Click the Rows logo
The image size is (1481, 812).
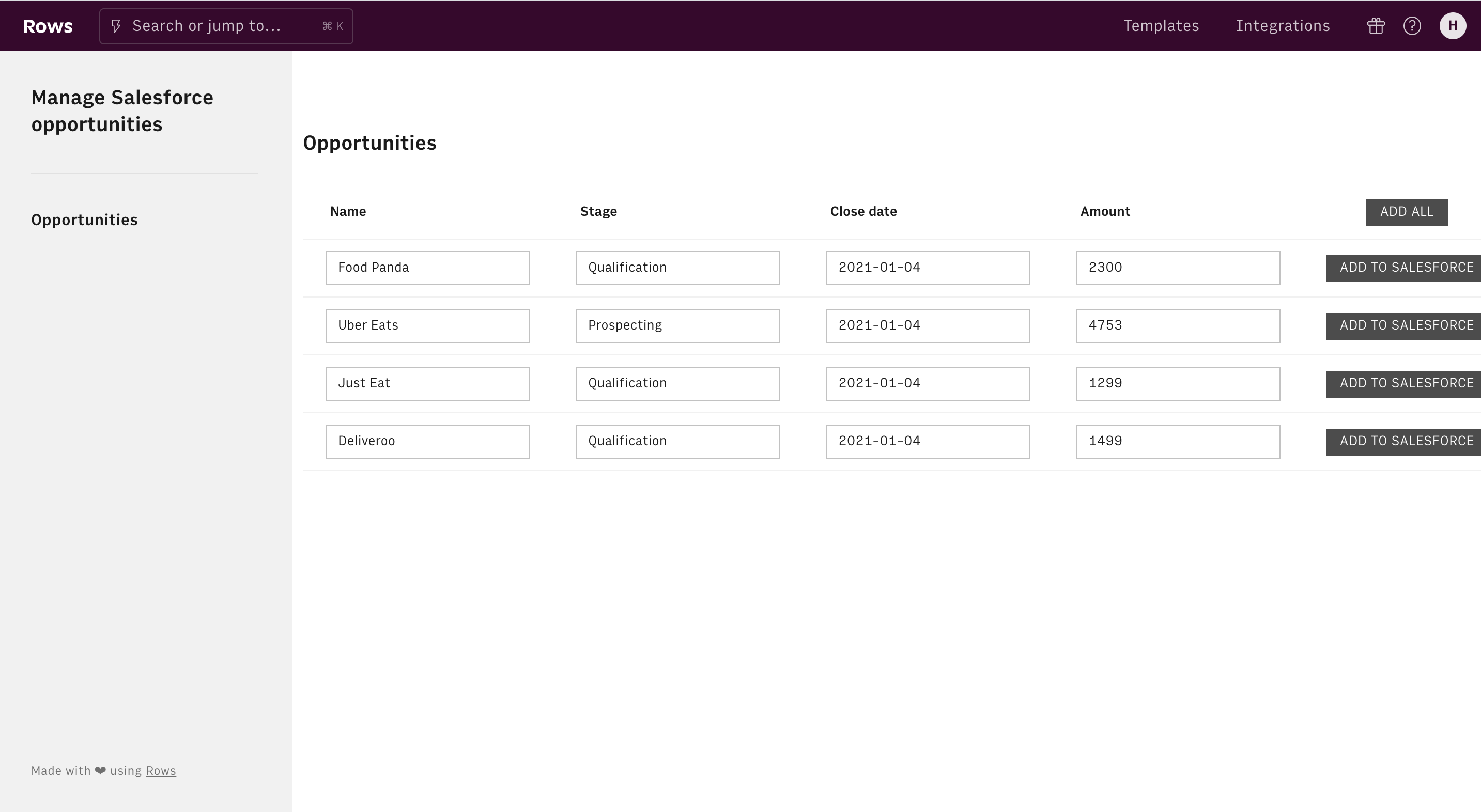coord(47,26)
